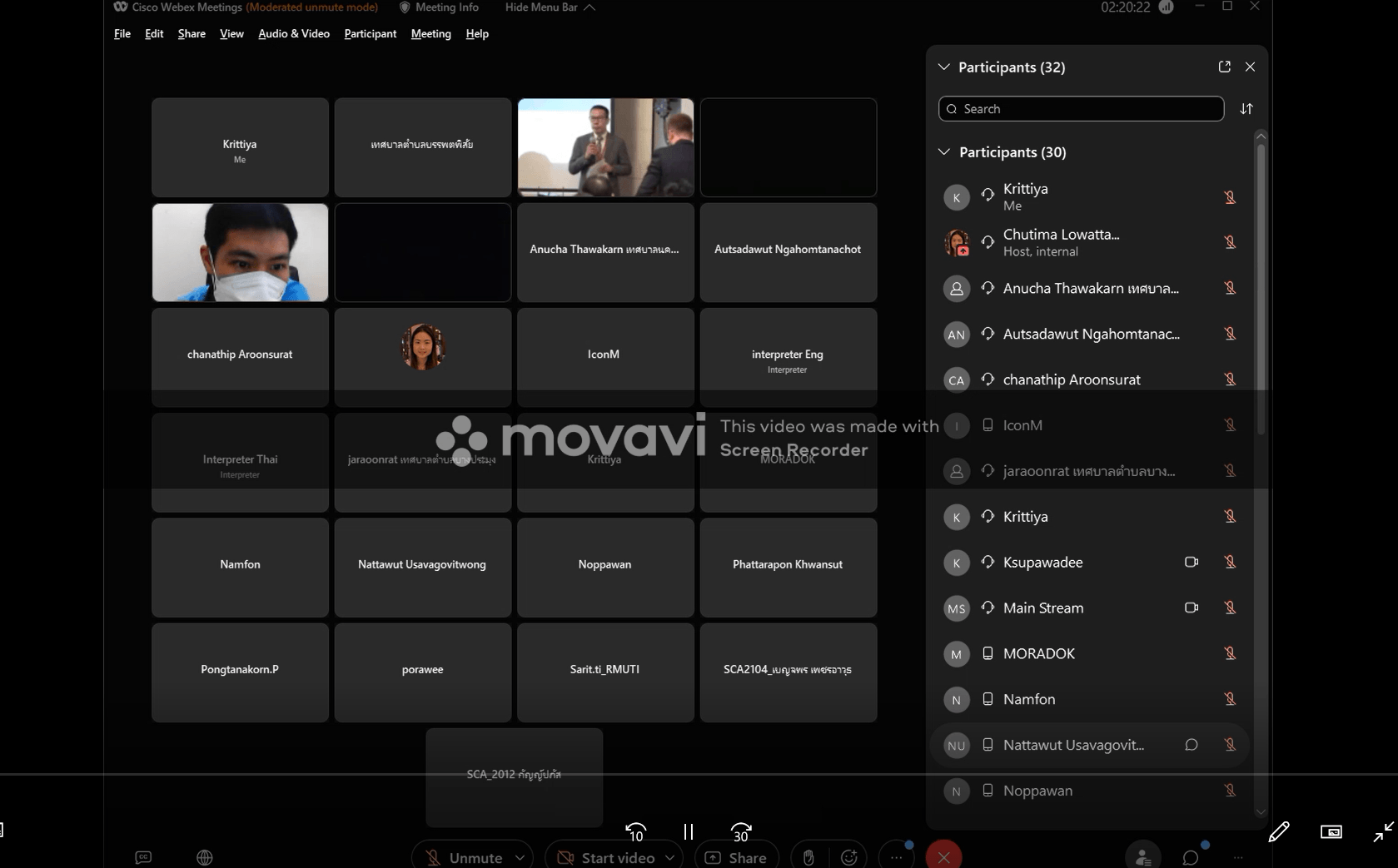This screenshot has height=868, width=1398.
Task: Pop out the Participants panel
Action: tap(1224, 67)
